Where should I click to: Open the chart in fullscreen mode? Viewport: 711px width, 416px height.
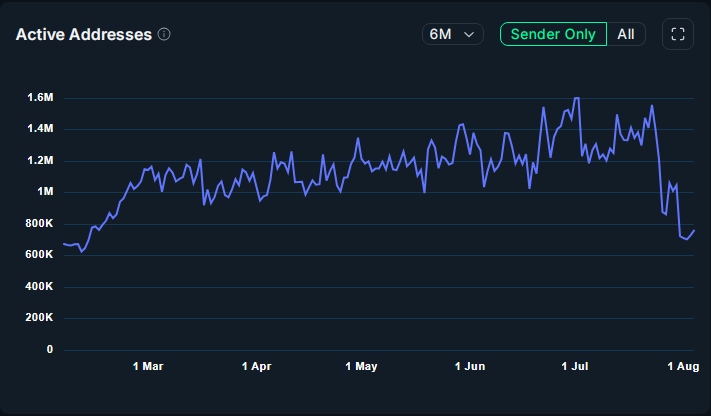point(678,34)
